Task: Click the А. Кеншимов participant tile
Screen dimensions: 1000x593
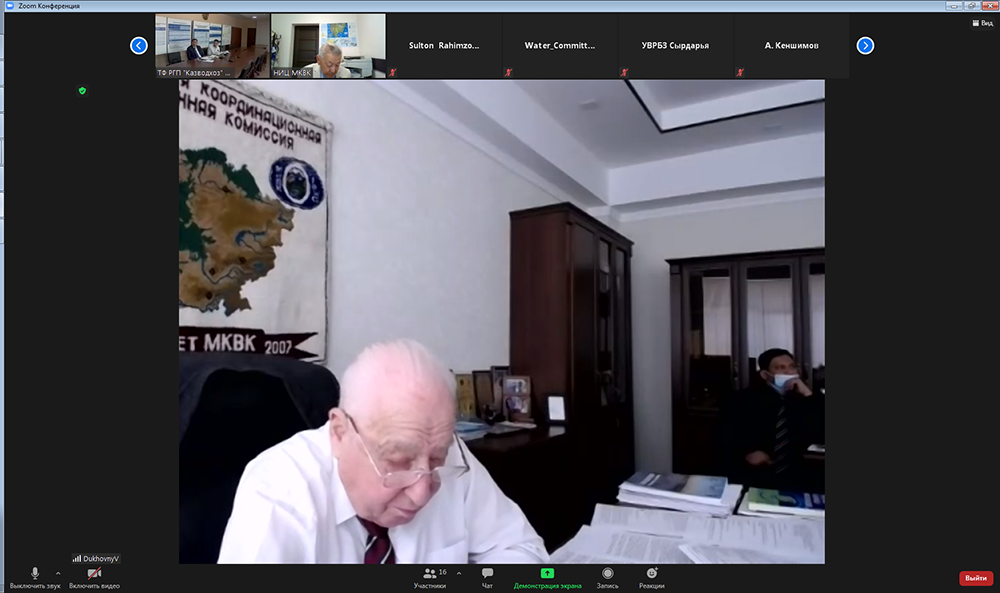Action: tap(791, 46)
